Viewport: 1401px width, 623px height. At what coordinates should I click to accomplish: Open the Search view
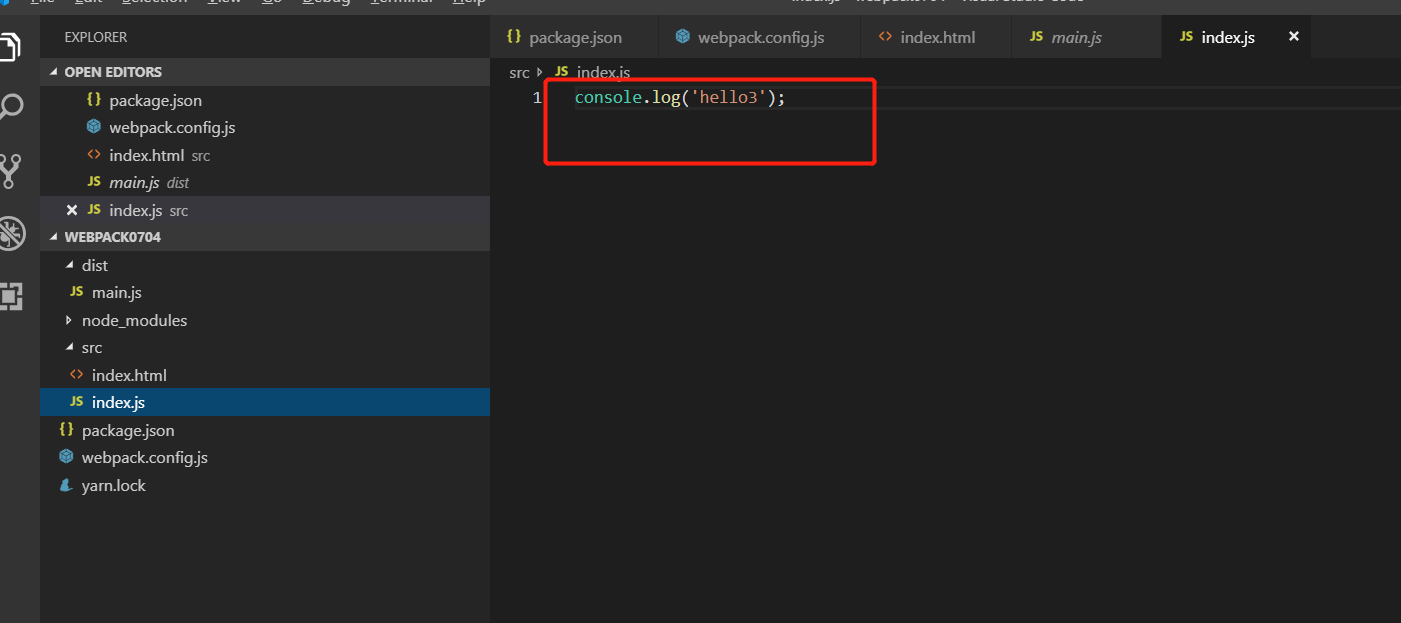12,105
